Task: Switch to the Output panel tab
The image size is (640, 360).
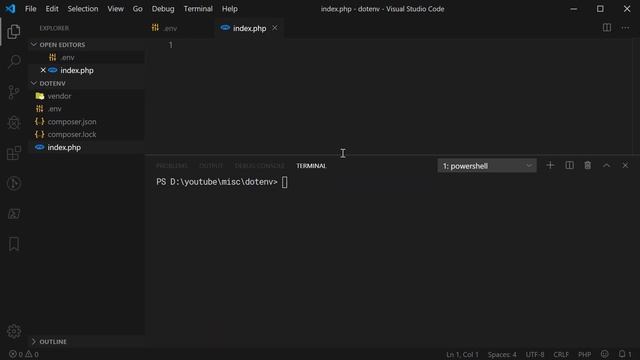Action: pyautogui.click(x=211, y=166)
